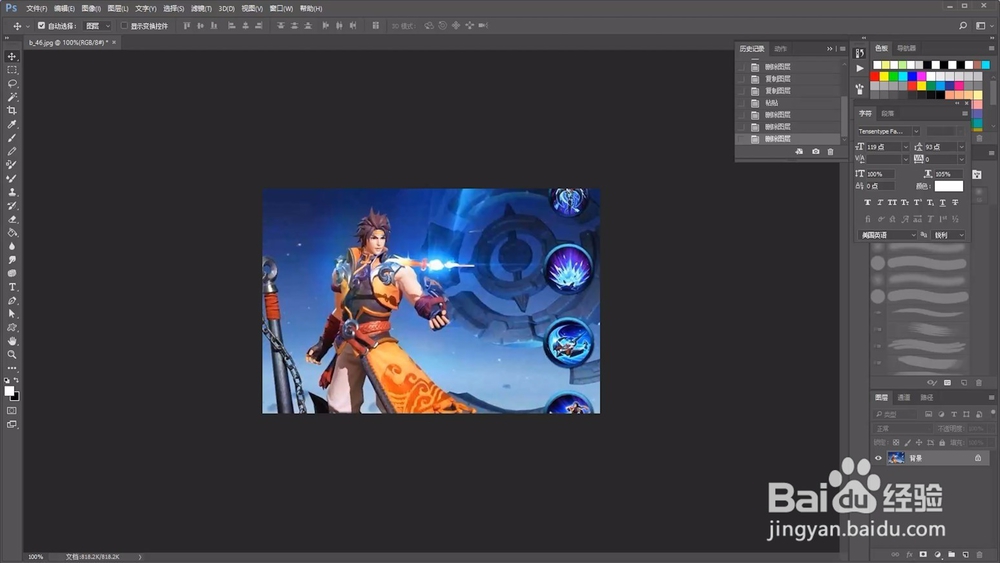Screen dimensions: 1000x563
Task: Switch to the 动作 tab
Action: pos(781,48)
